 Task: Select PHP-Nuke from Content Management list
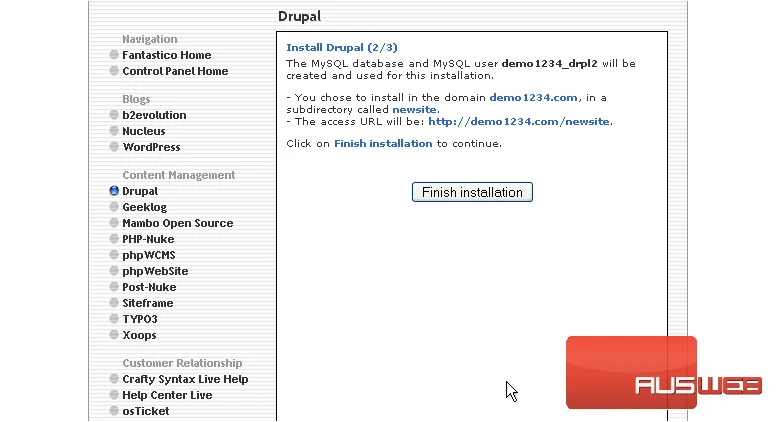coord(148,239)
